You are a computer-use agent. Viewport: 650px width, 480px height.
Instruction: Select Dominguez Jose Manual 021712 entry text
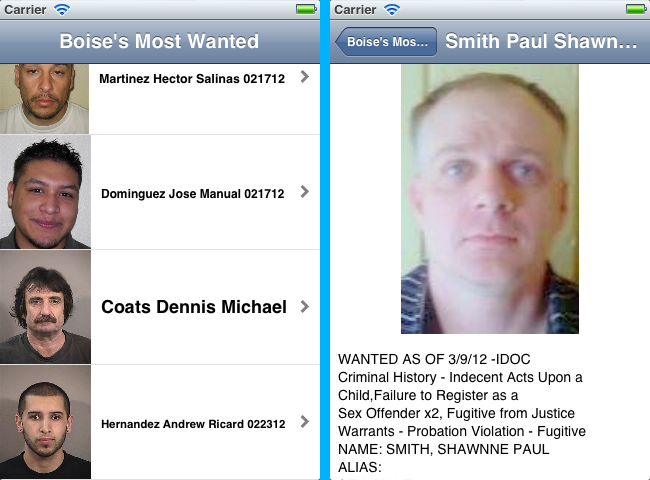pos(193,194)
